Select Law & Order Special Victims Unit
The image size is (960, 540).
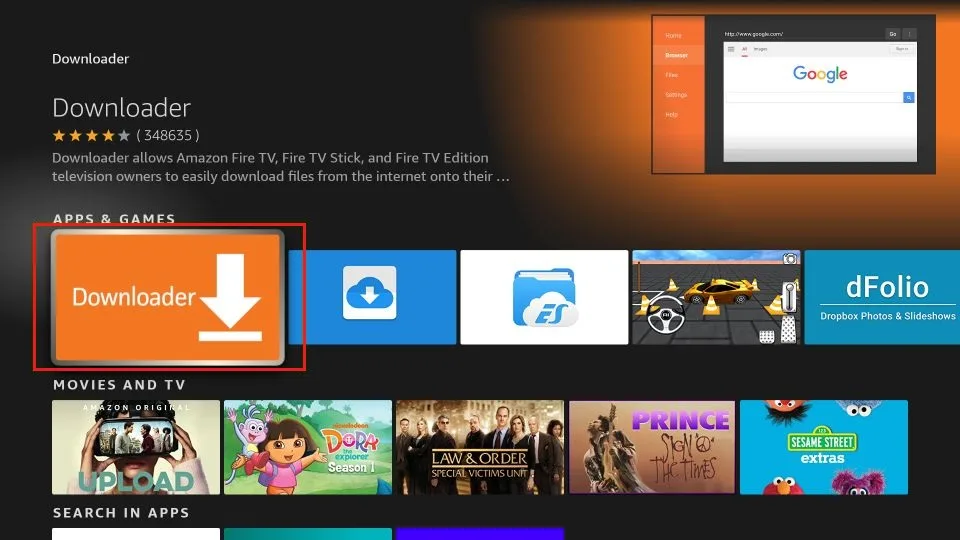480,447
